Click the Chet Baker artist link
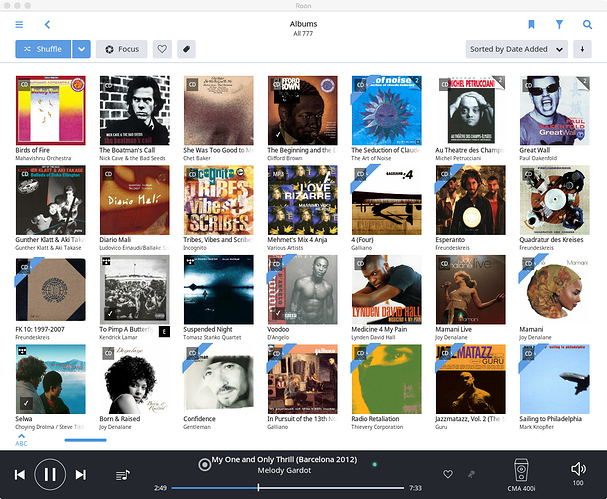The image size is (607, 499). [197, 158]
